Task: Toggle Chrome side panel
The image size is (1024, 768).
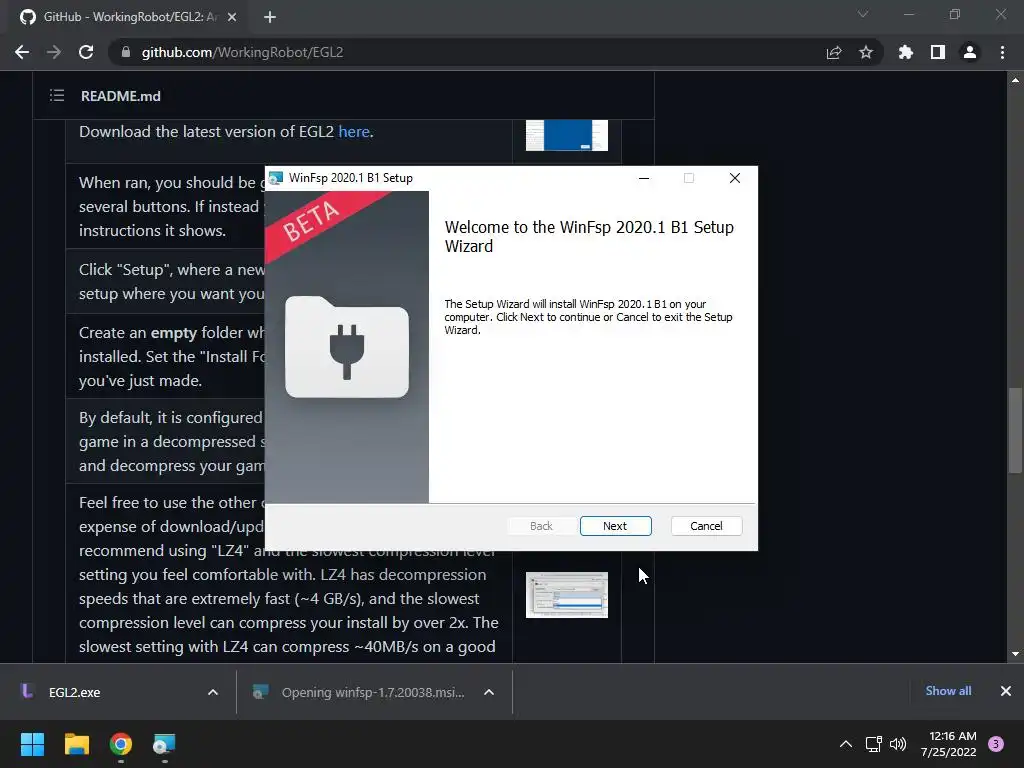Action: [938, 52]
